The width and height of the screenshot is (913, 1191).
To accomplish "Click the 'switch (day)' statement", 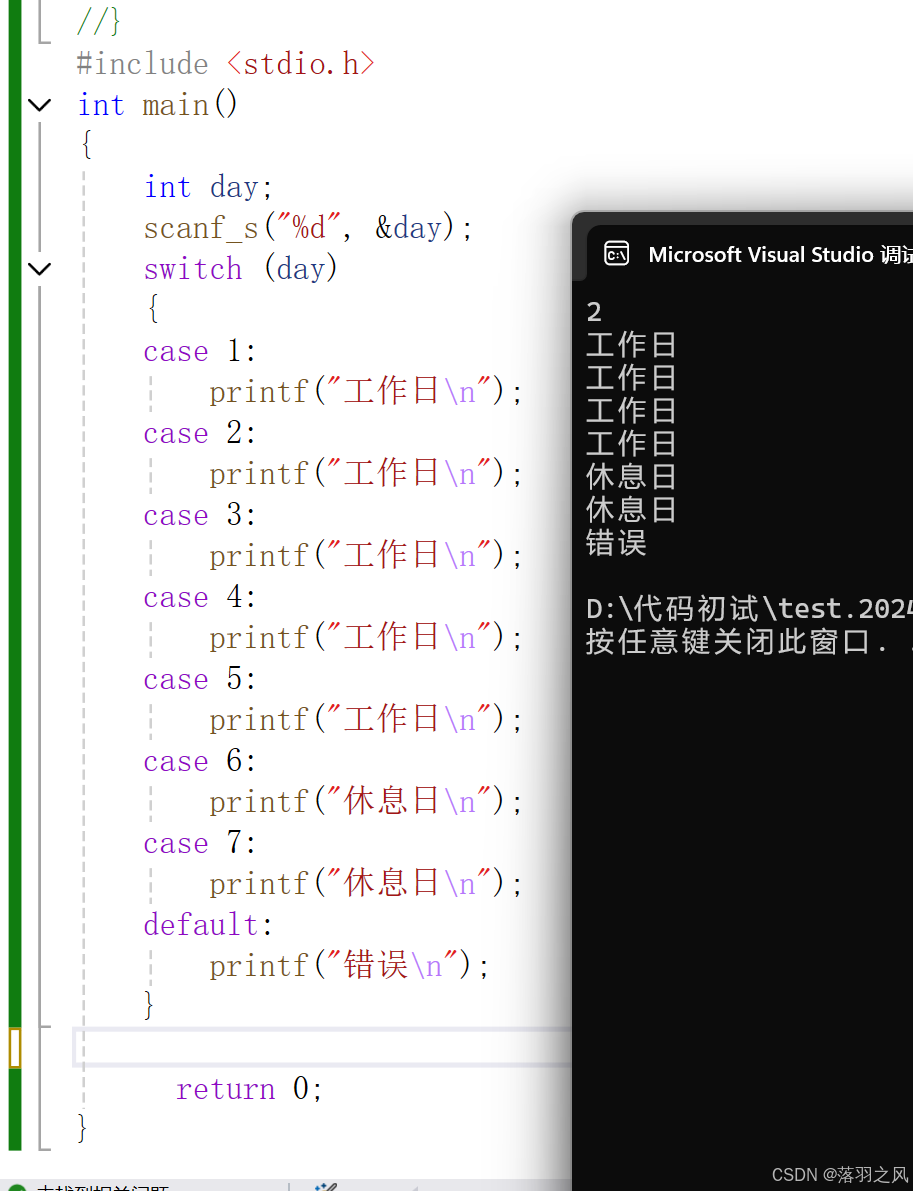I will click(241, 269).
